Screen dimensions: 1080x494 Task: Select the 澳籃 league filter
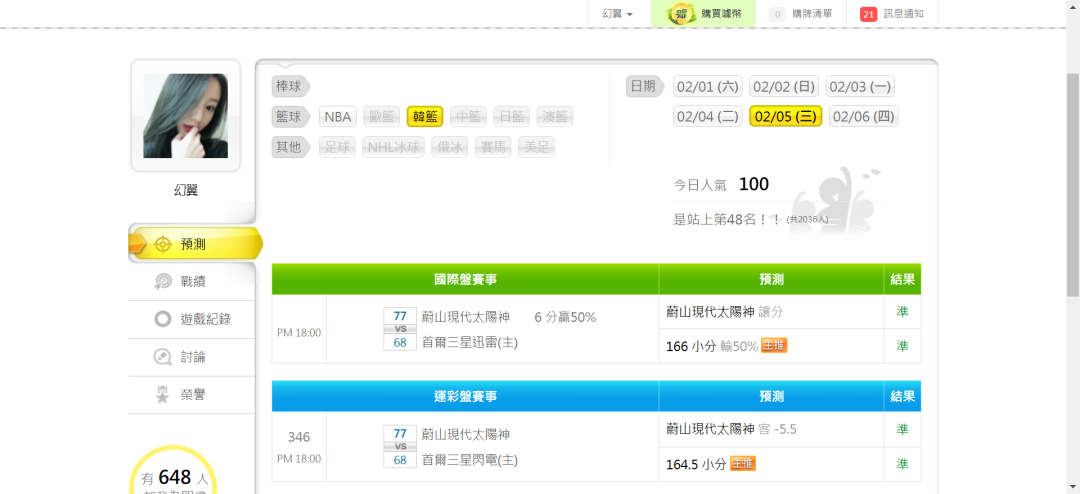(554, 116)
